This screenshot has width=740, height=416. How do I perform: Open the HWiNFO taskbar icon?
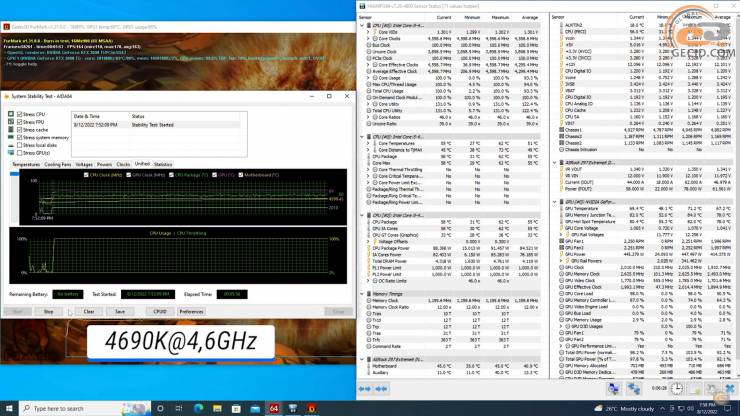pos(293,408)
